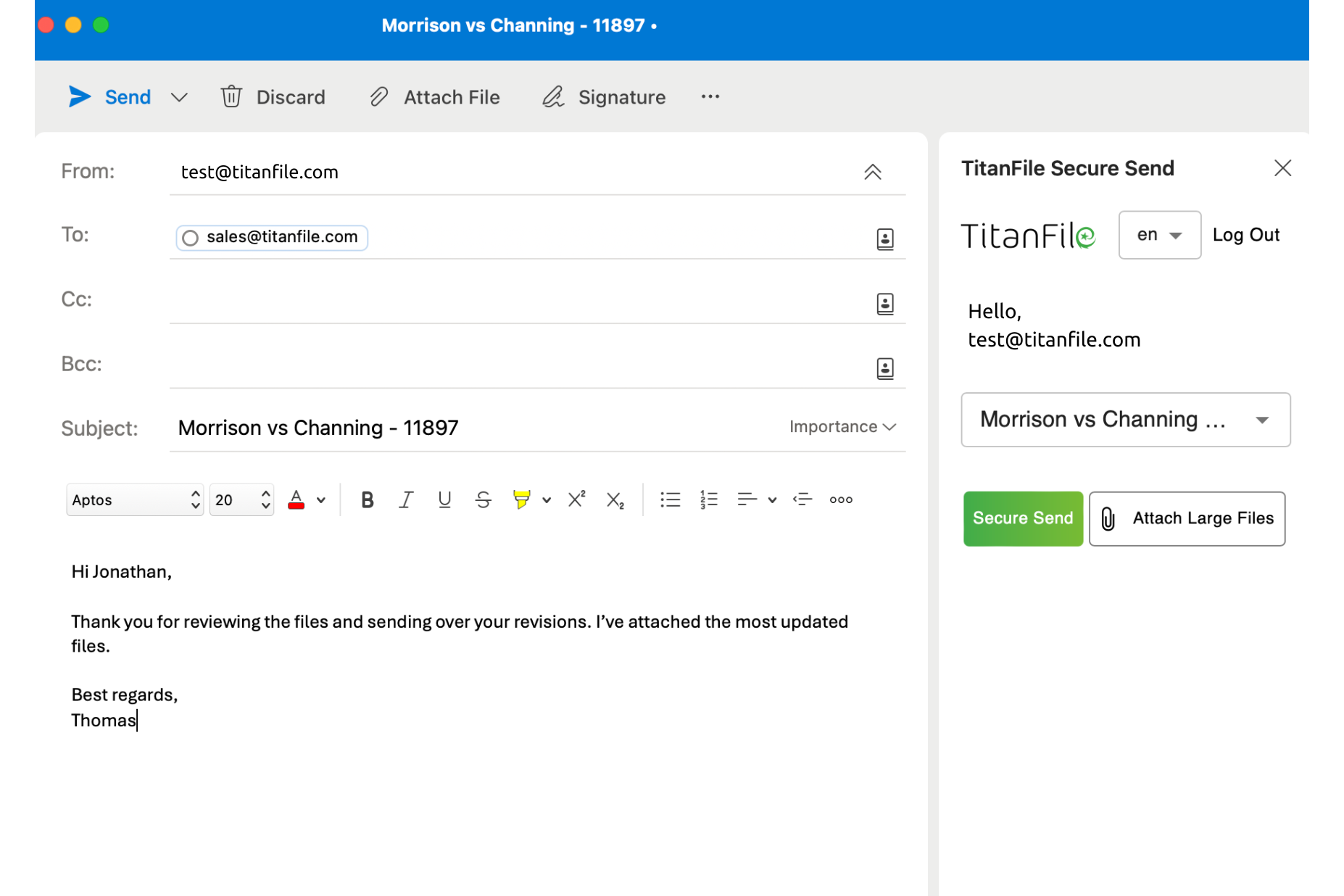Open the alignment dropdown arrow
This screenshot has height=896, width=1344.
[x=773, y=499]
